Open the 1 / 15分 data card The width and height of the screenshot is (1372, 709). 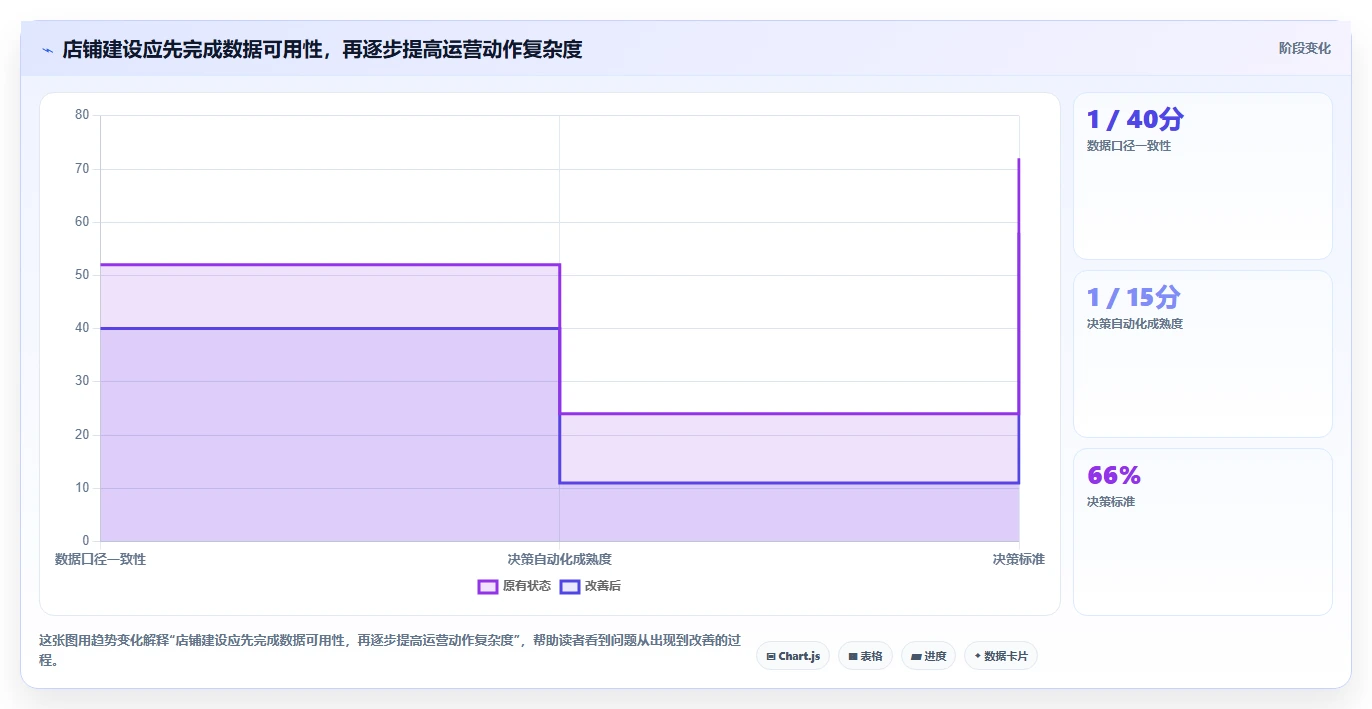1203,354
